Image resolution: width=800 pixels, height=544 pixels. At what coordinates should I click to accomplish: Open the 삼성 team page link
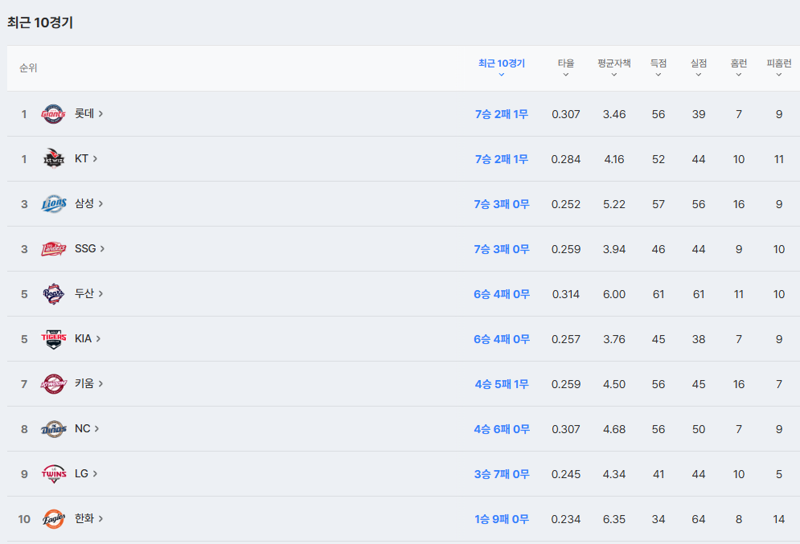[89, 203]
